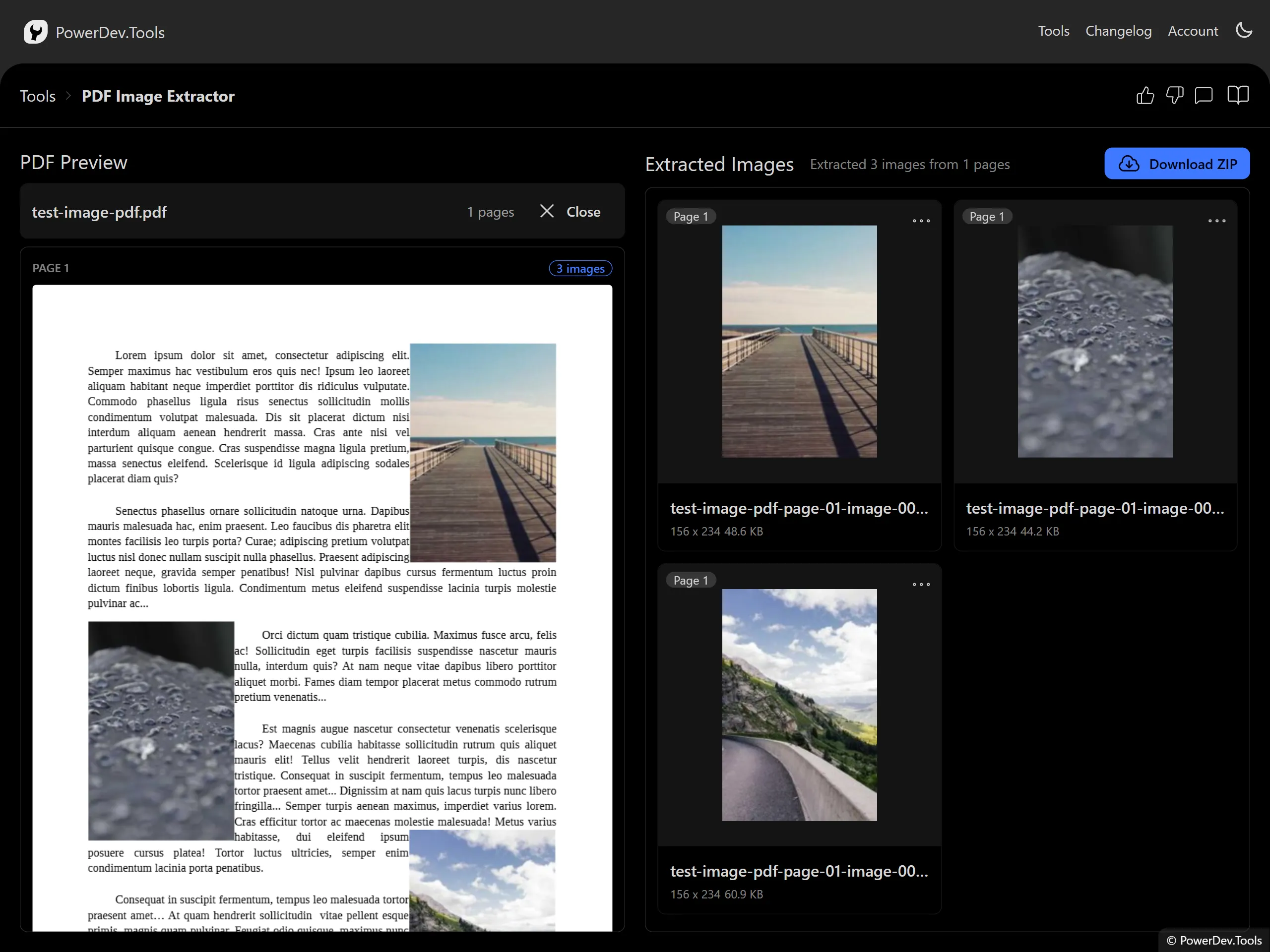Click Page 1 badge on boardwalk card
Screen dimensions: 1270x952
[x=691, y=216]
